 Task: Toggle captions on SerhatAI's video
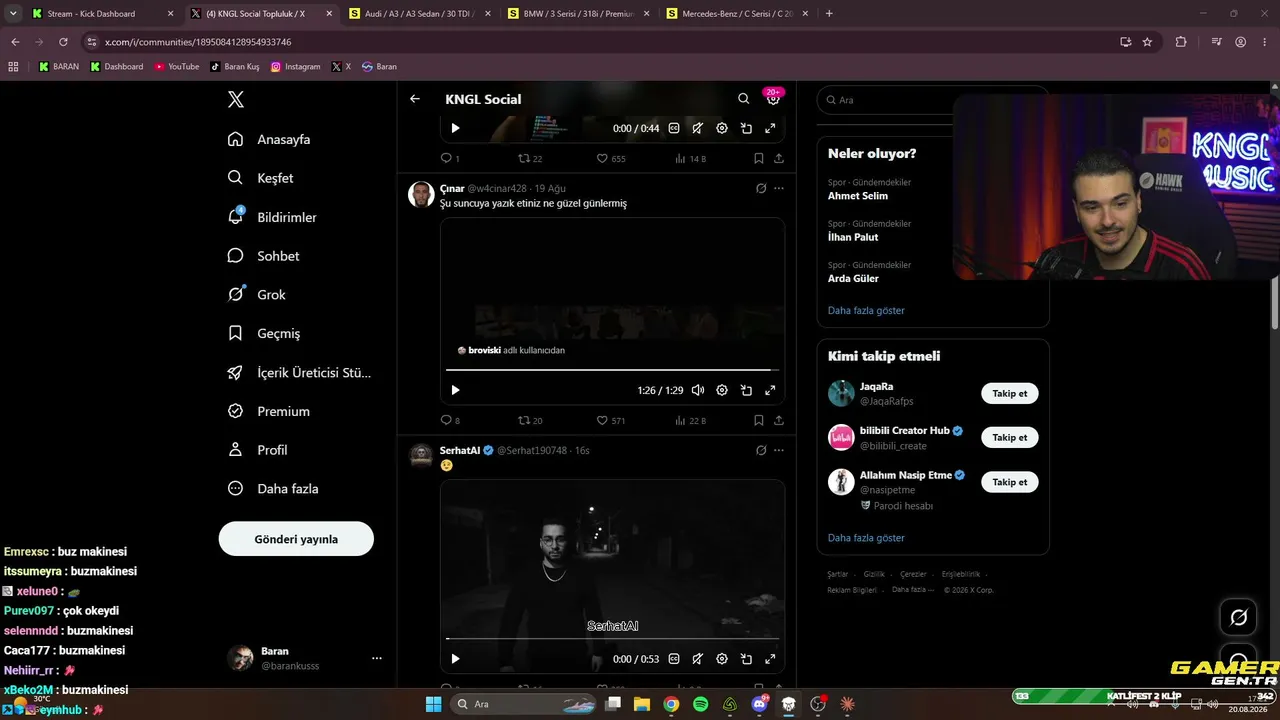(x=674, y=659)
